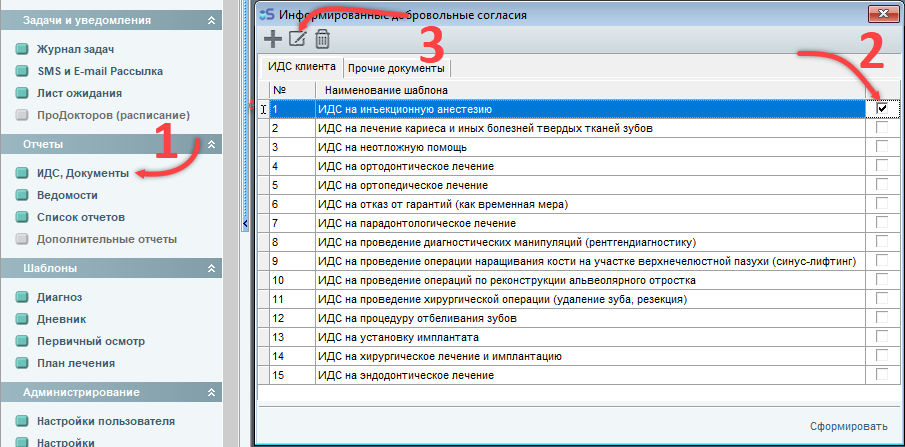Click the edit pencil icon in toolbar

[297, 39]
